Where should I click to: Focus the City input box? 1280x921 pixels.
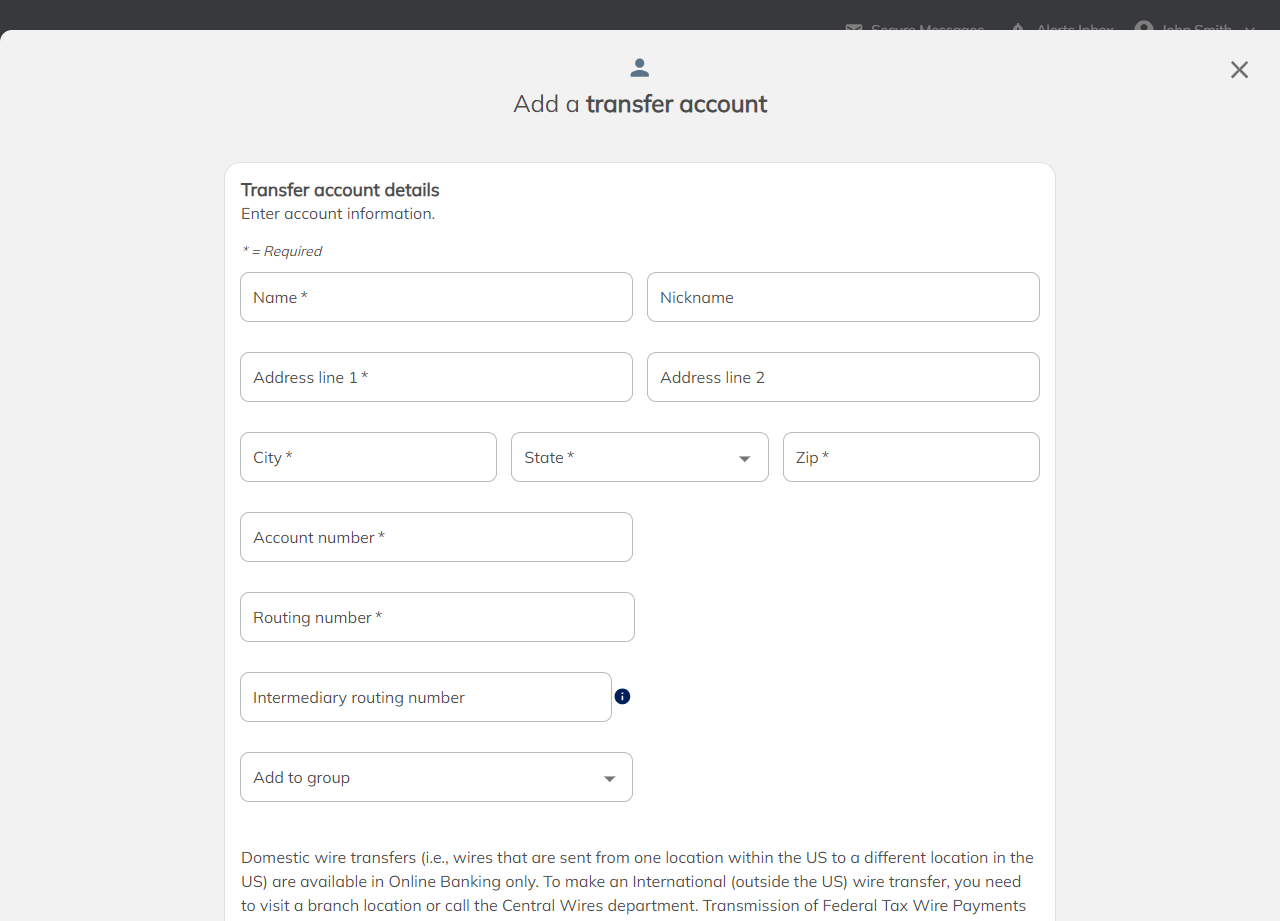point(368,457)
